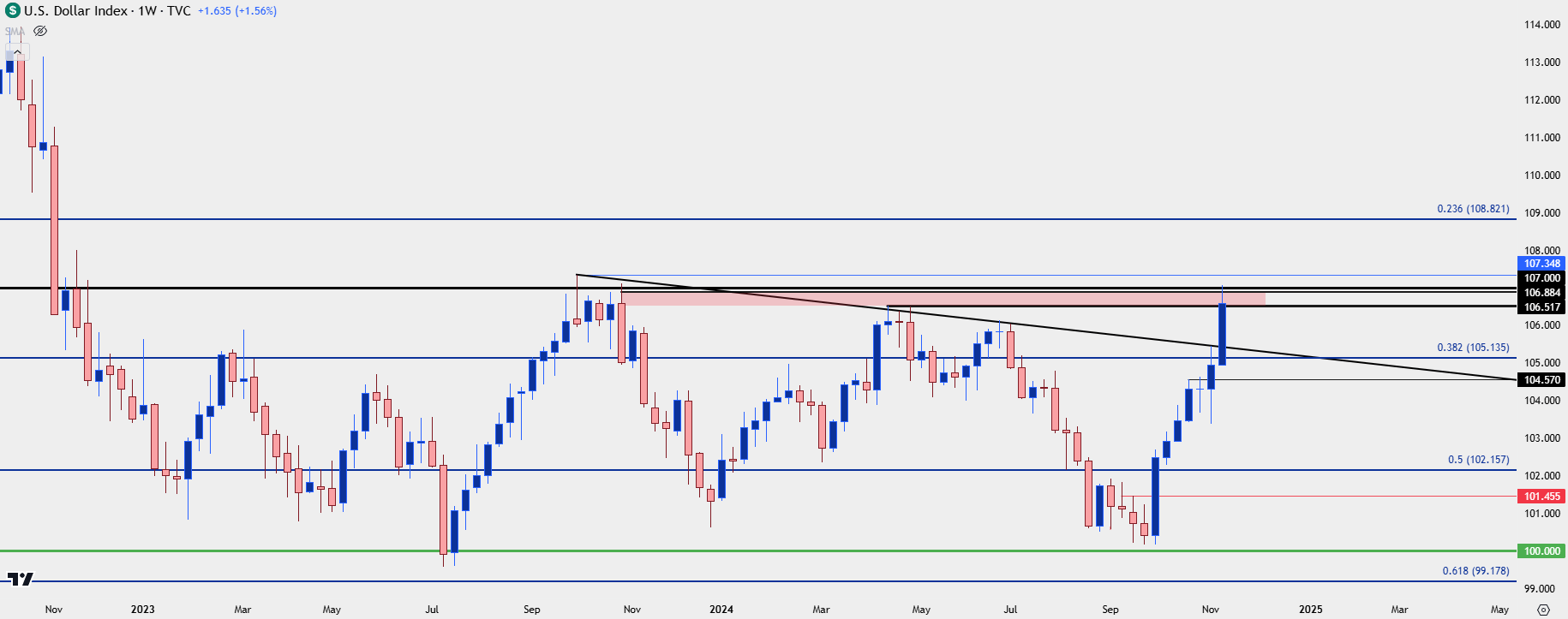Click the 106.884 price level label

click(x=1542, y=293)
